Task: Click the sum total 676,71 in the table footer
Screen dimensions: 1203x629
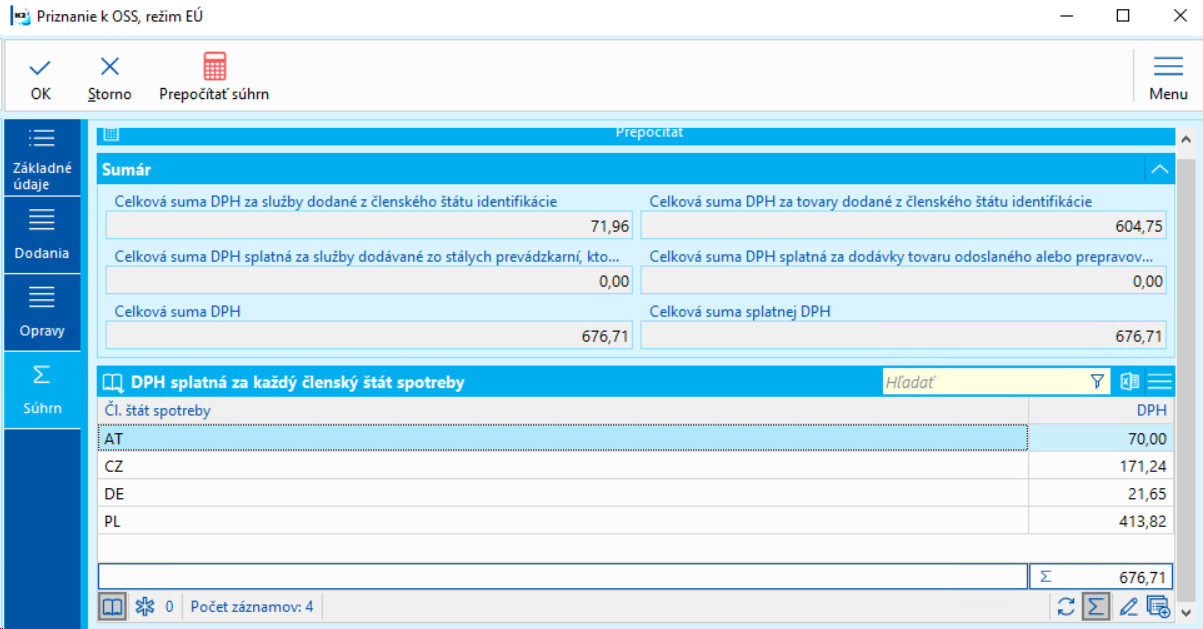Action: [1101, 577]
